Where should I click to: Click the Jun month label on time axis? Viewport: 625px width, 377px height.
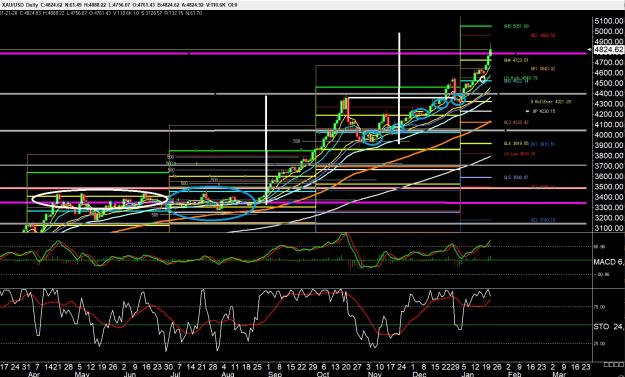click(x=130, y=375)
